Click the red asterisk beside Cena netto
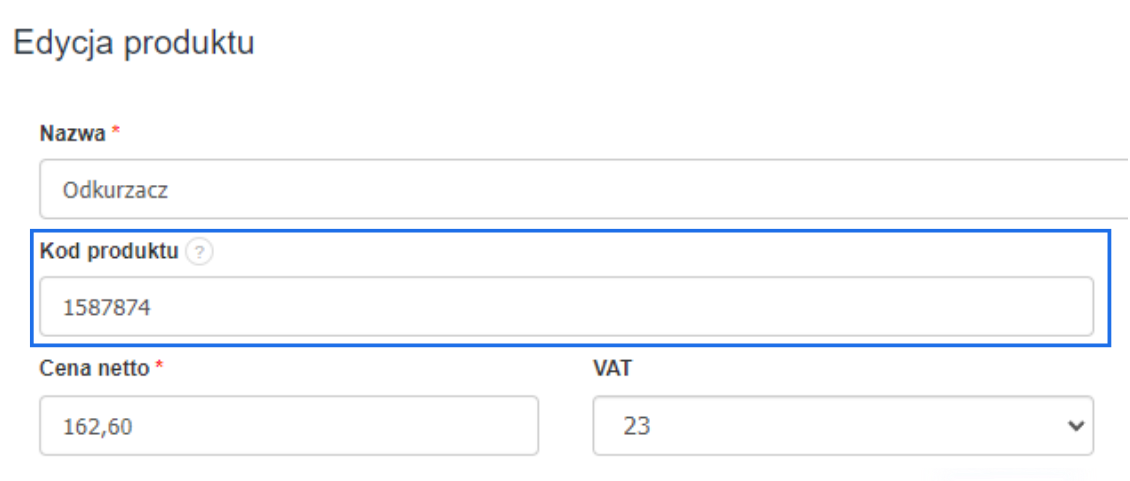This screenshot has width=1130, height=481. point(159,368)
